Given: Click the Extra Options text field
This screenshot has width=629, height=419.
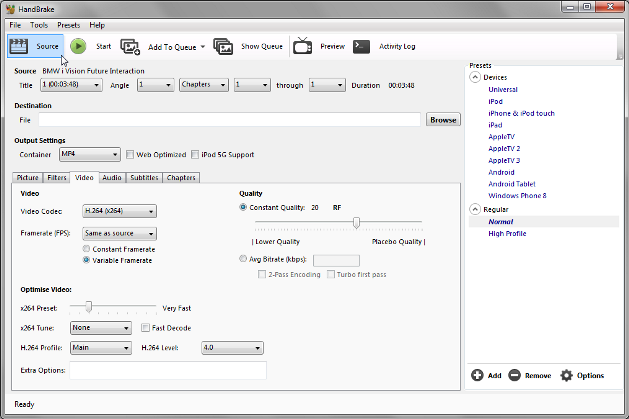Looking at the screenshot, I should click(x=168, y=370).
